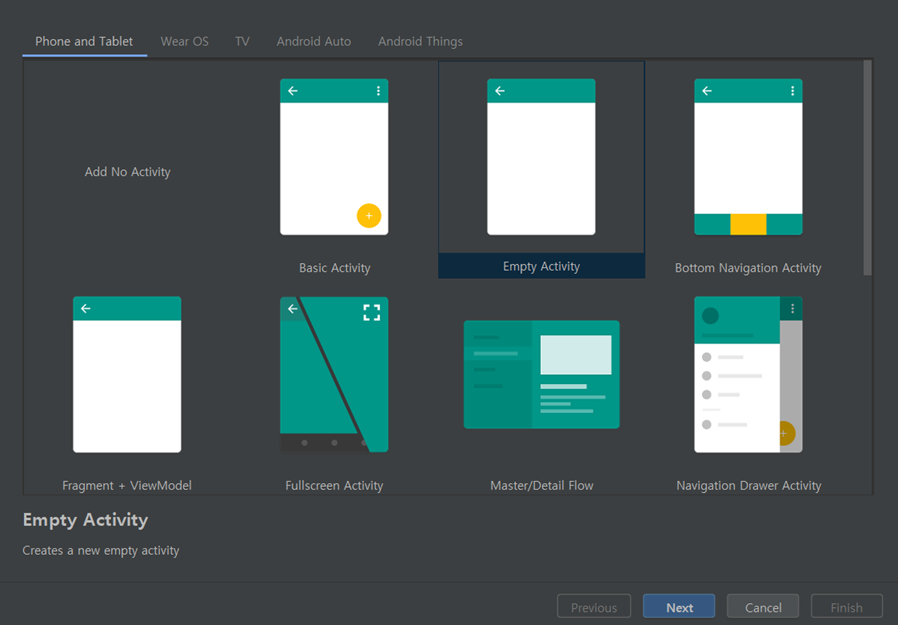Open the TV tab
This screenshot has height=625, width=898.
tap(242, 41)
